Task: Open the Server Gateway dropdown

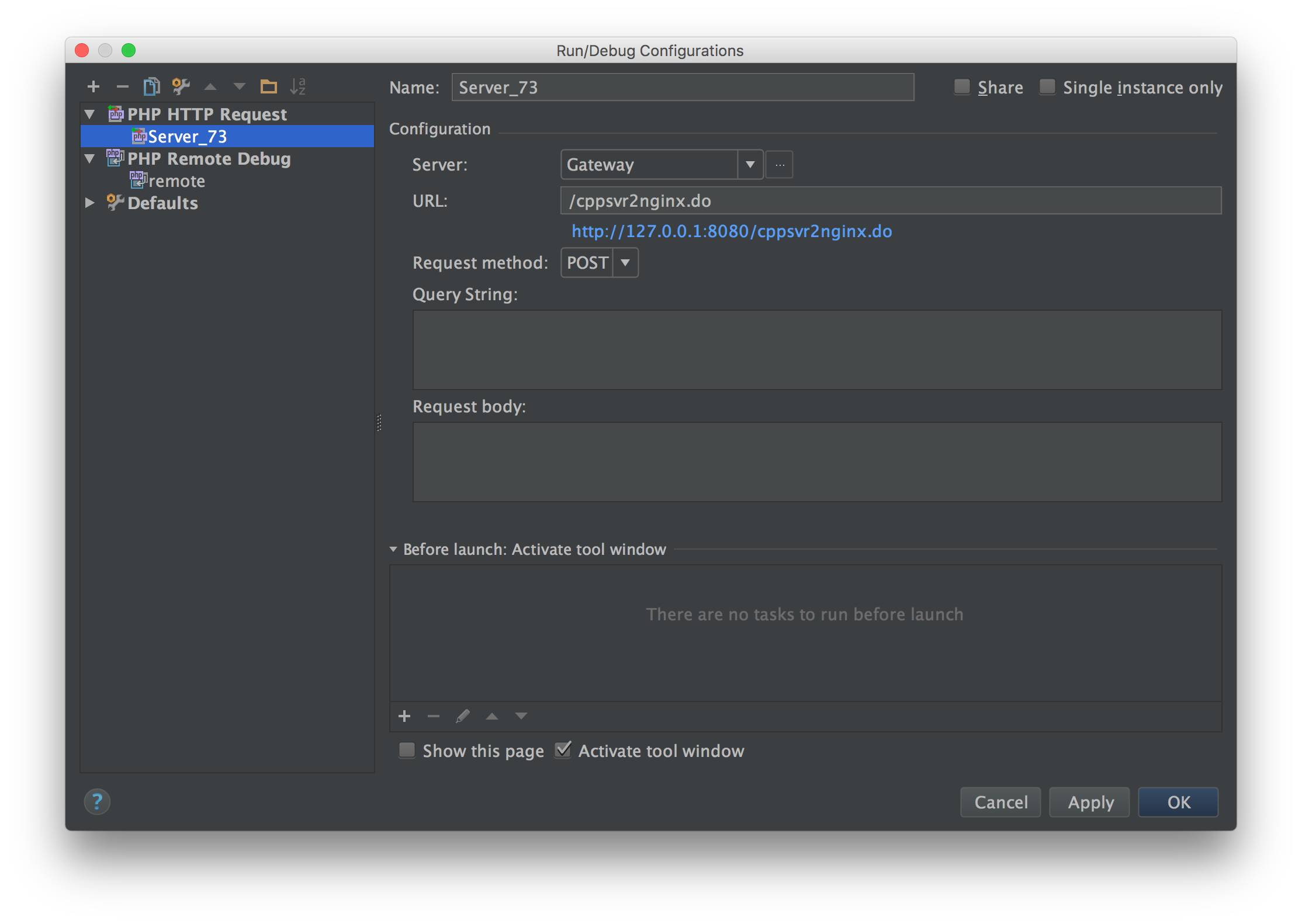Action: point(750,165)
